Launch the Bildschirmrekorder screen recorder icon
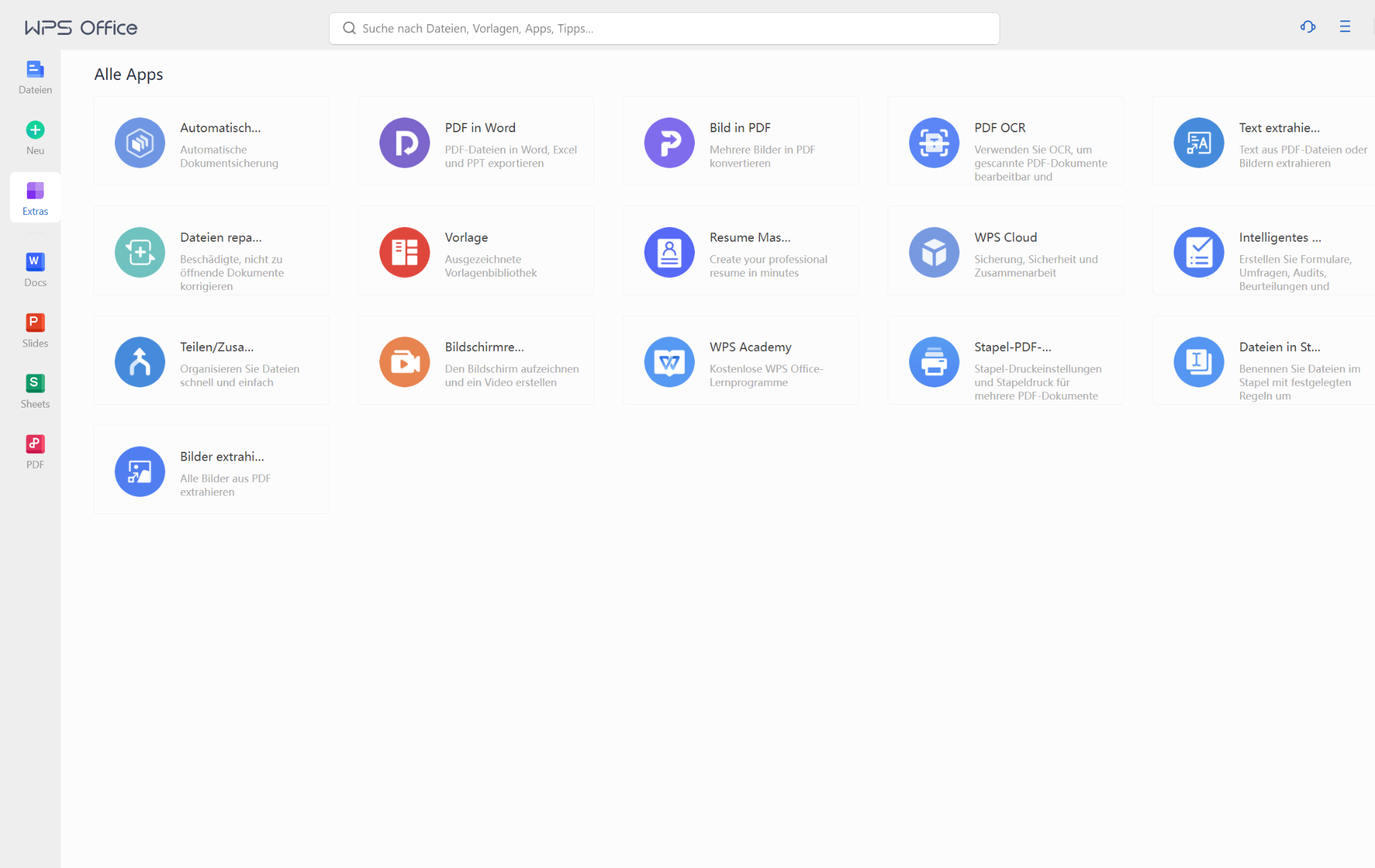Viewport: 1375px width, 868px height. tap(404, 362)
